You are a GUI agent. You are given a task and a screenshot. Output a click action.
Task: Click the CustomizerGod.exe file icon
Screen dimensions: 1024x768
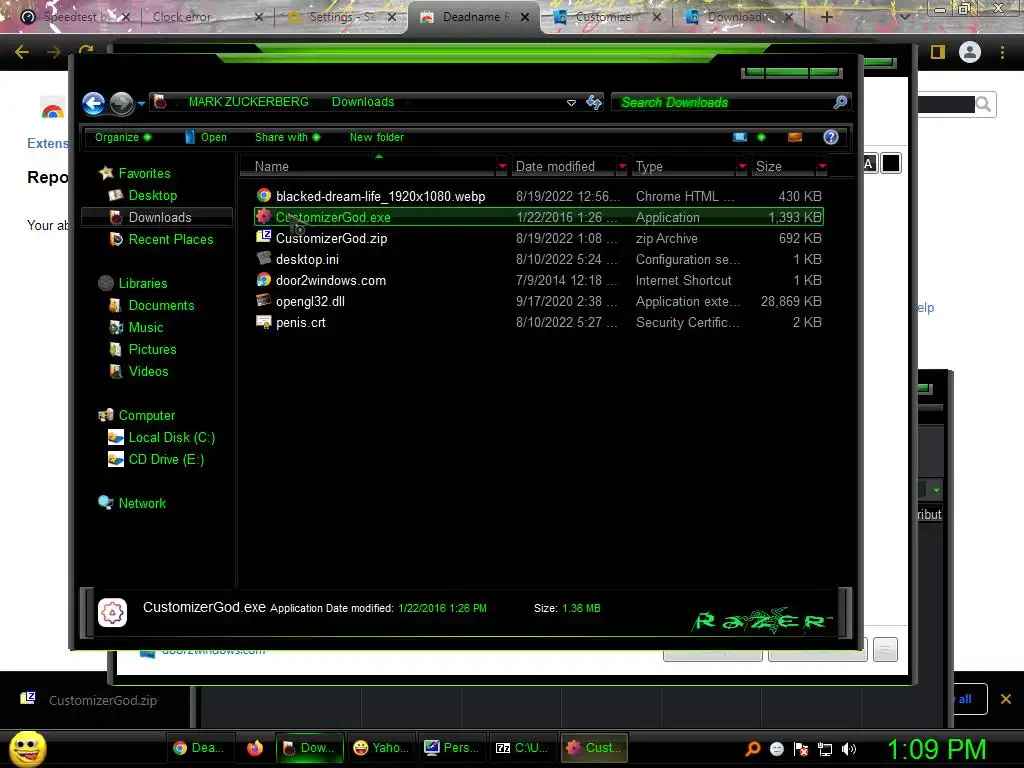pyautogui.click(x=264, y=216)
